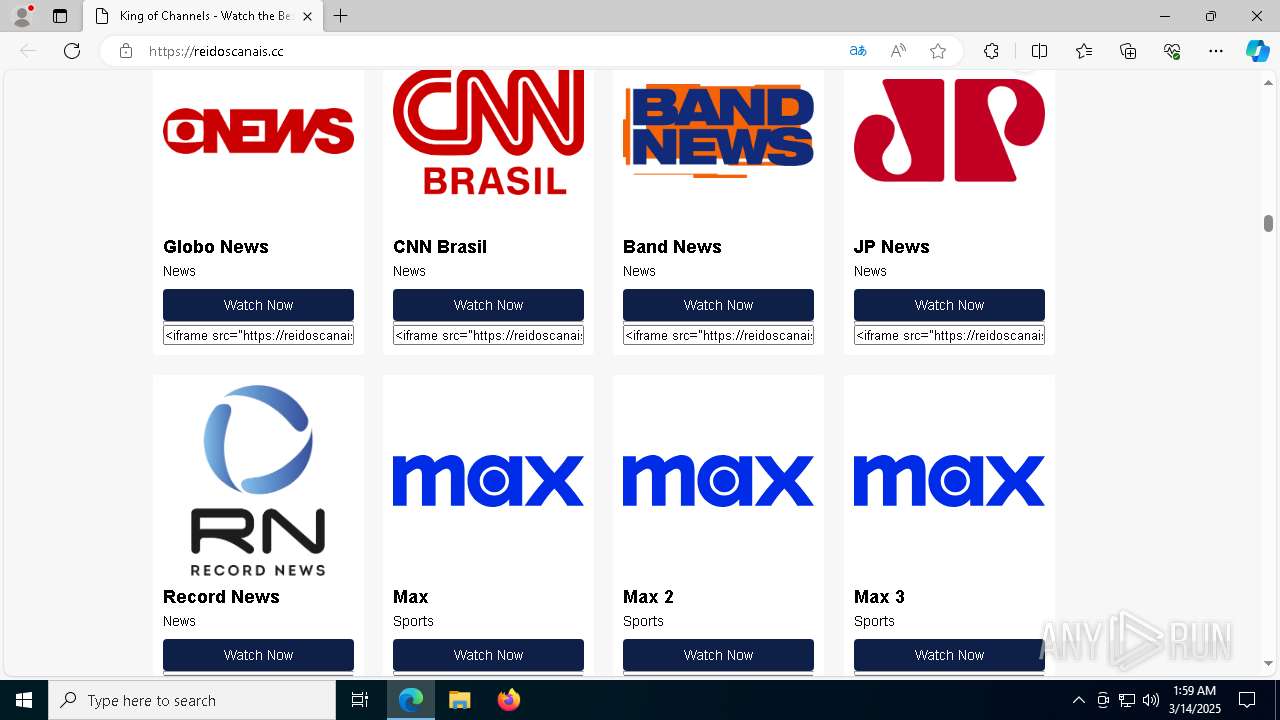View site information lock icon
Screen dimensions: 1280x720
tap(126, 51)
